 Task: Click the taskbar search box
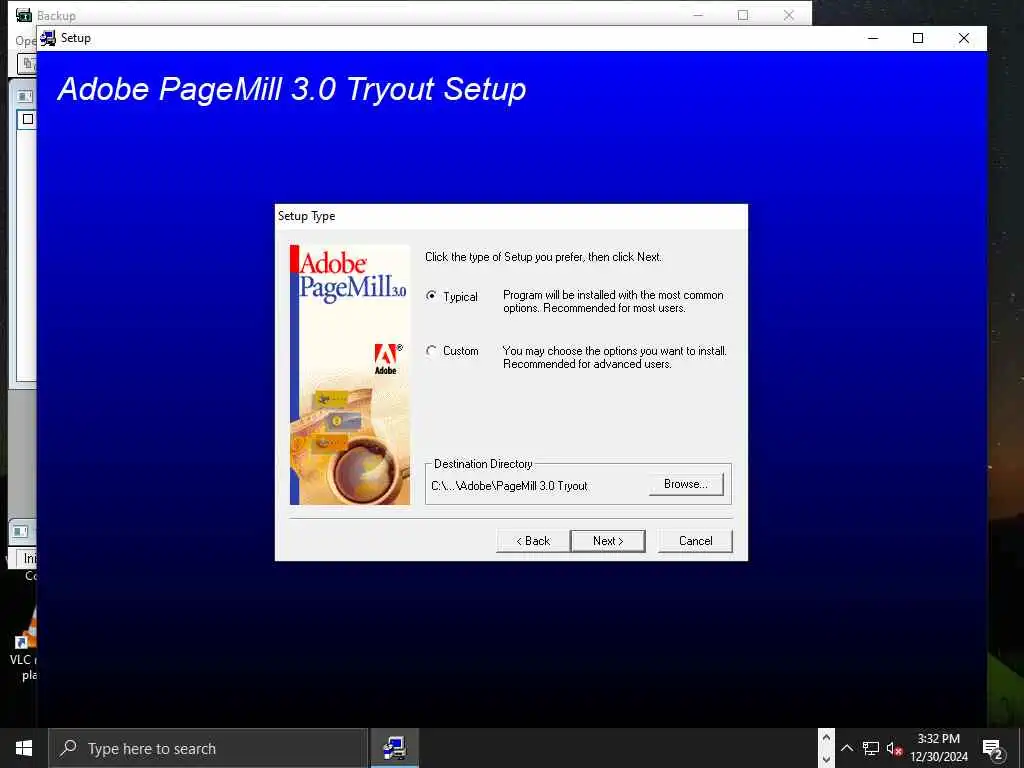[x=208, y=748]
